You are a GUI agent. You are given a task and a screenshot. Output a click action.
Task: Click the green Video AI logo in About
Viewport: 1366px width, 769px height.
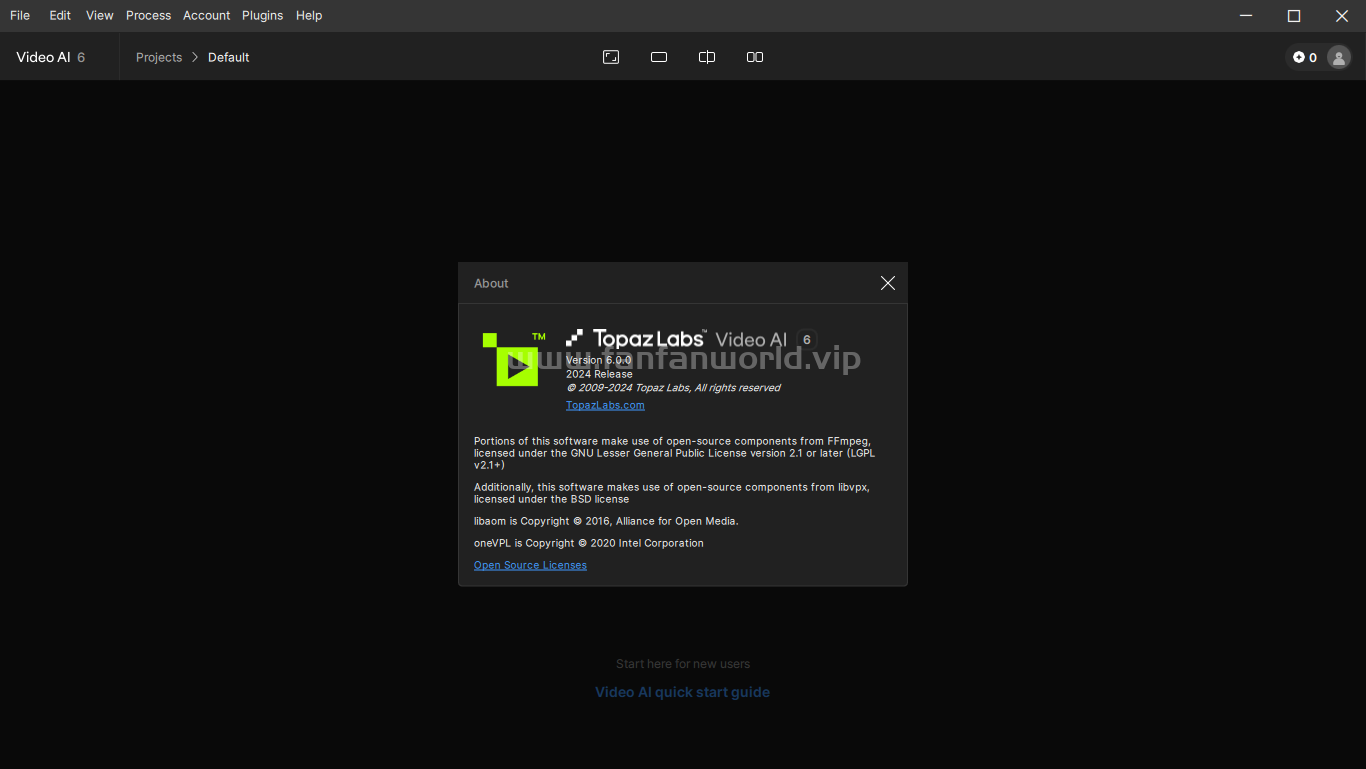coord(514,359)
